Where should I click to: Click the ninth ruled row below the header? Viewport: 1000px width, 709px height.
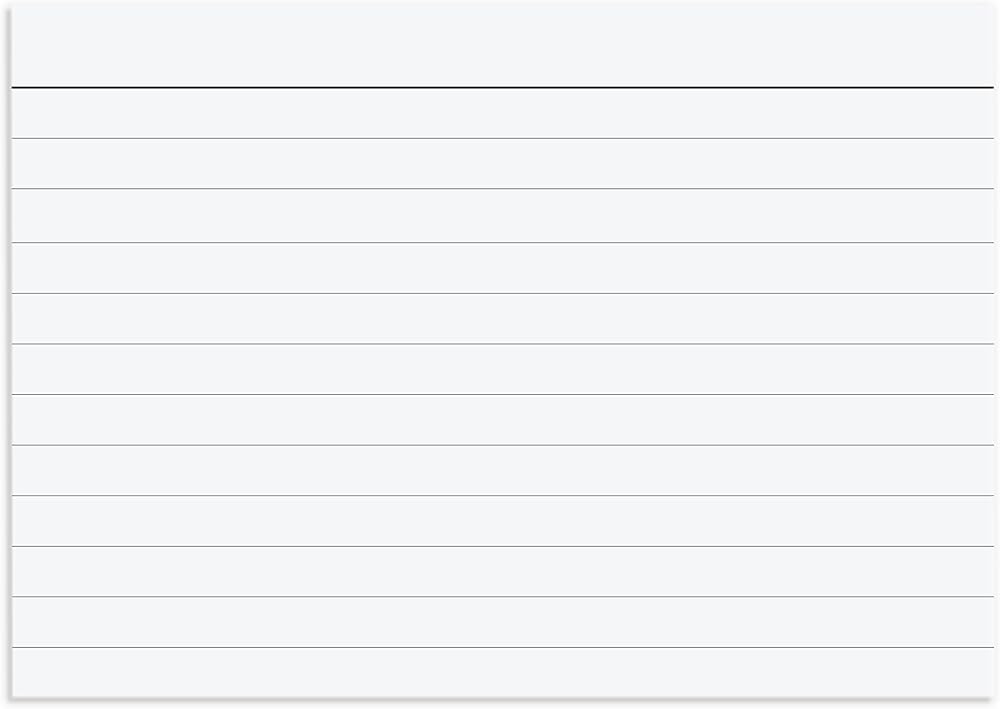tap(502, 520)
